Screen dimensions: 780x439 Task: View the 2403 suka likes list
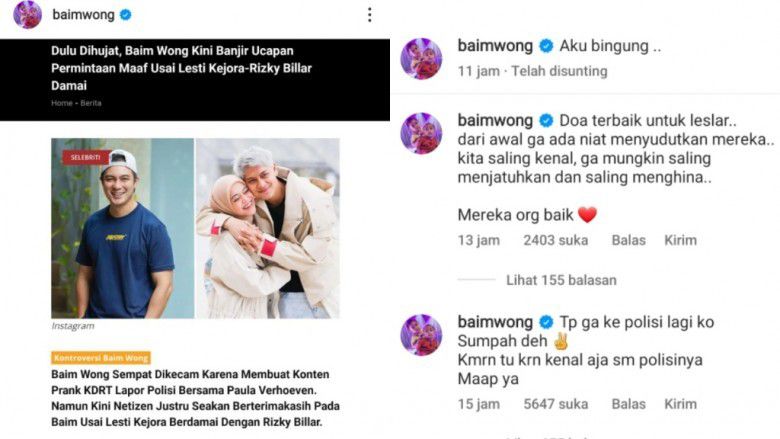coord(556,241)
